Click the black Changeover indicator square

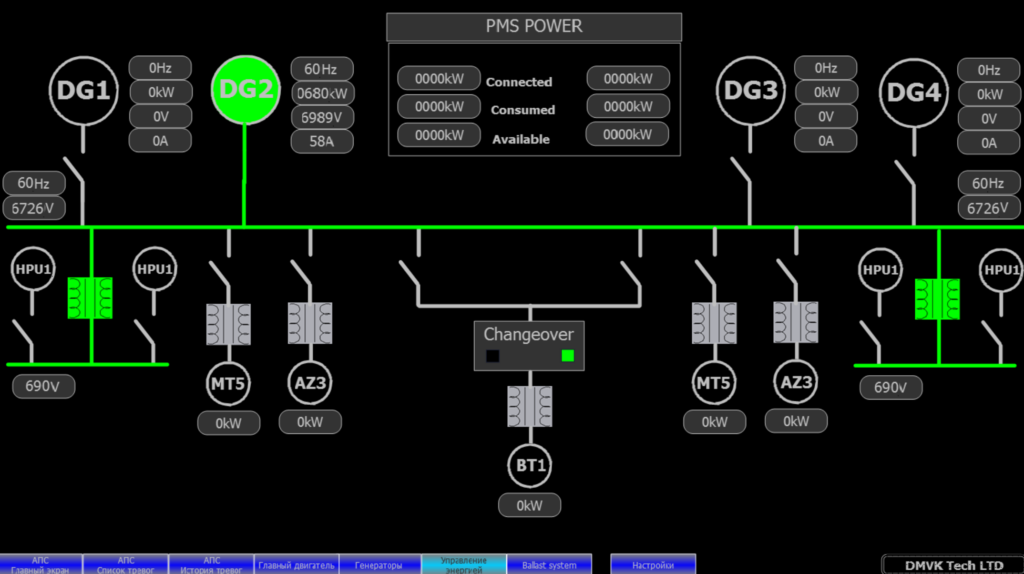(492, 356)
